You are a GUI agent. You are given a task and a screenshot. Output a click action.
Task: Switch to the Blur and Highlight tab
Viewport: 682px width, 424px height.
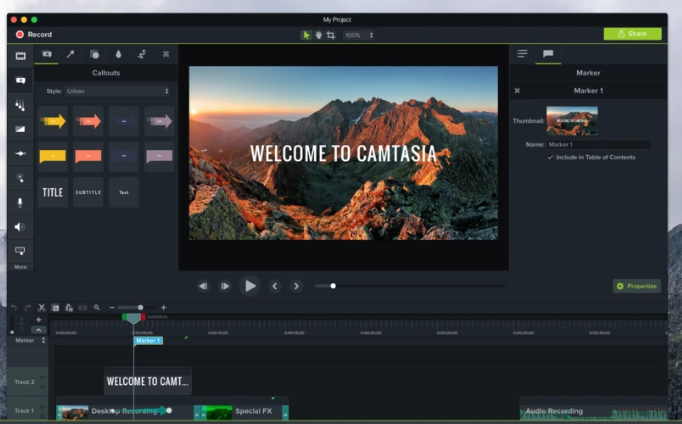tap(118, 54)
